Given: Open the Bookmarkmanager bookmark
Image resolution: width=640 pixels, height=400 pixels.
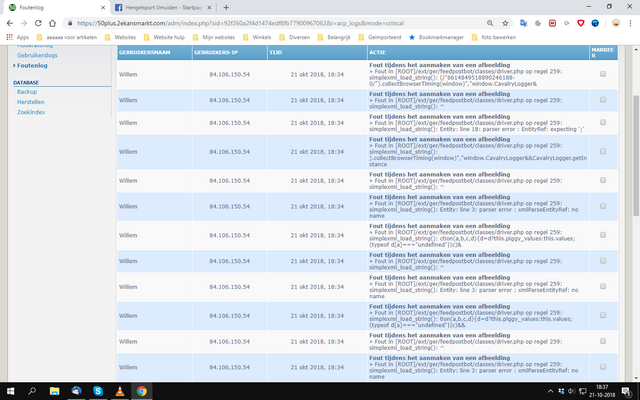Looking at the screenshot, I should 436,37.
